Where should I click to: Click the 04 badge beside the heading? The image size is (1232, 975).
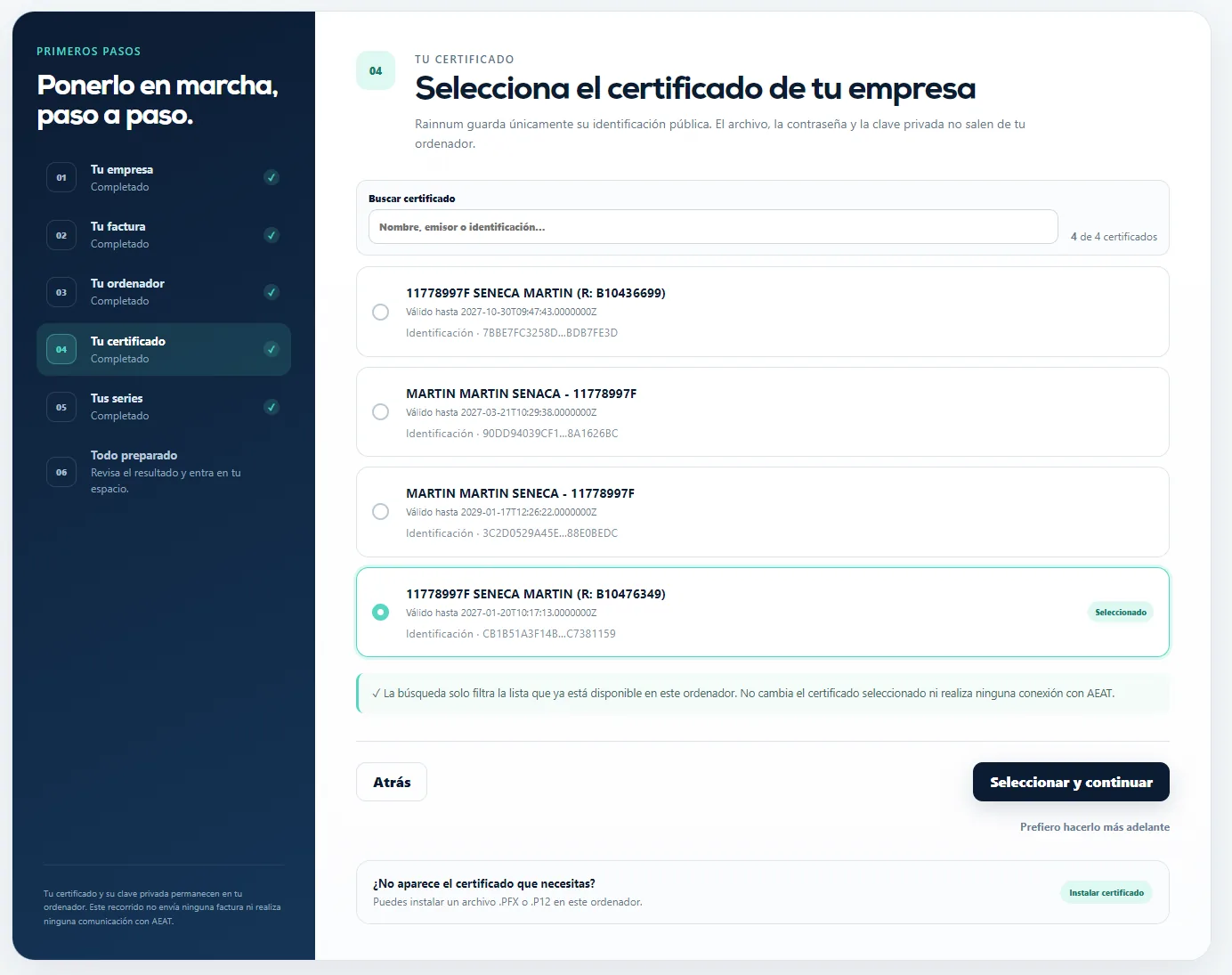376,71
